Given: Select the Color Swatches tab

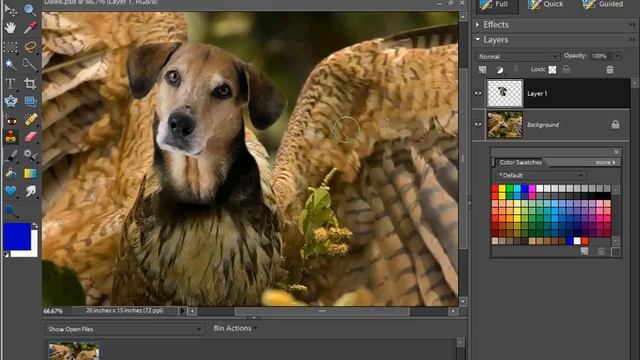Looking at the screenshot, I should 520,162.
